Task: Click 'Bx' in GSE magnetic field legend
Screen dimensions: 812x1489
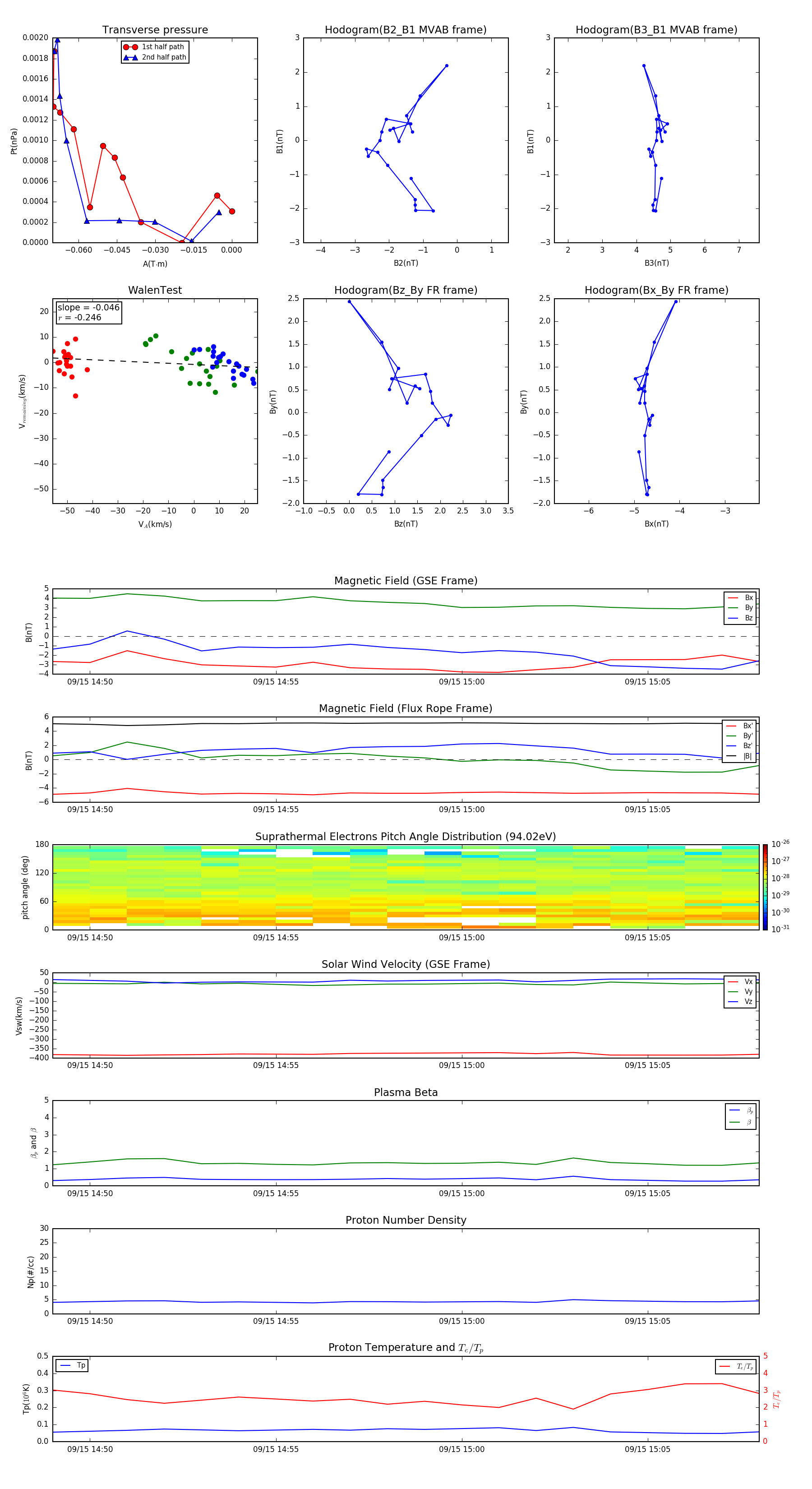Action: coord(749,598)
